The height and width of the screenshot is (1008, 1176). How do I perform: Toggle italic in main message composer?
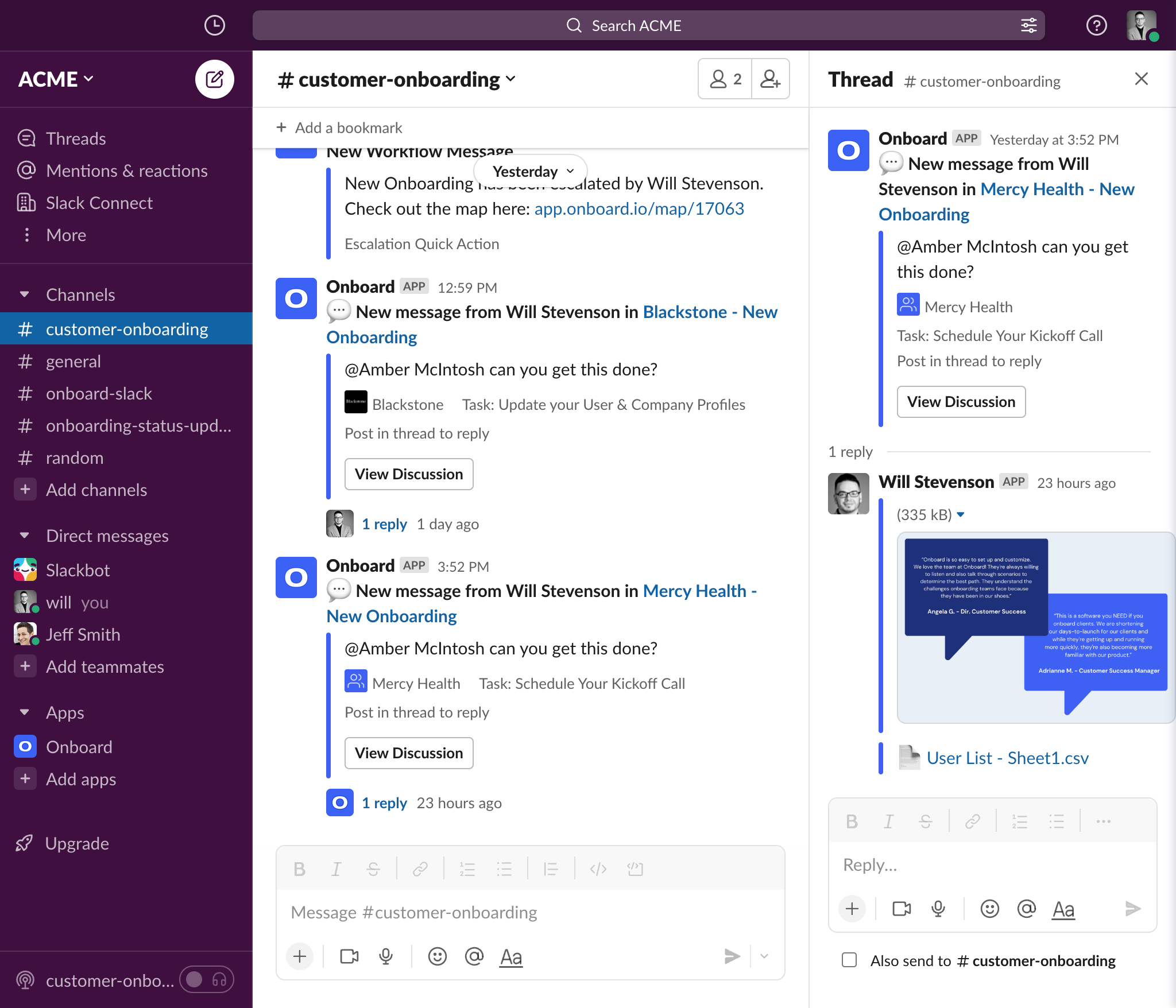point(336,869)
